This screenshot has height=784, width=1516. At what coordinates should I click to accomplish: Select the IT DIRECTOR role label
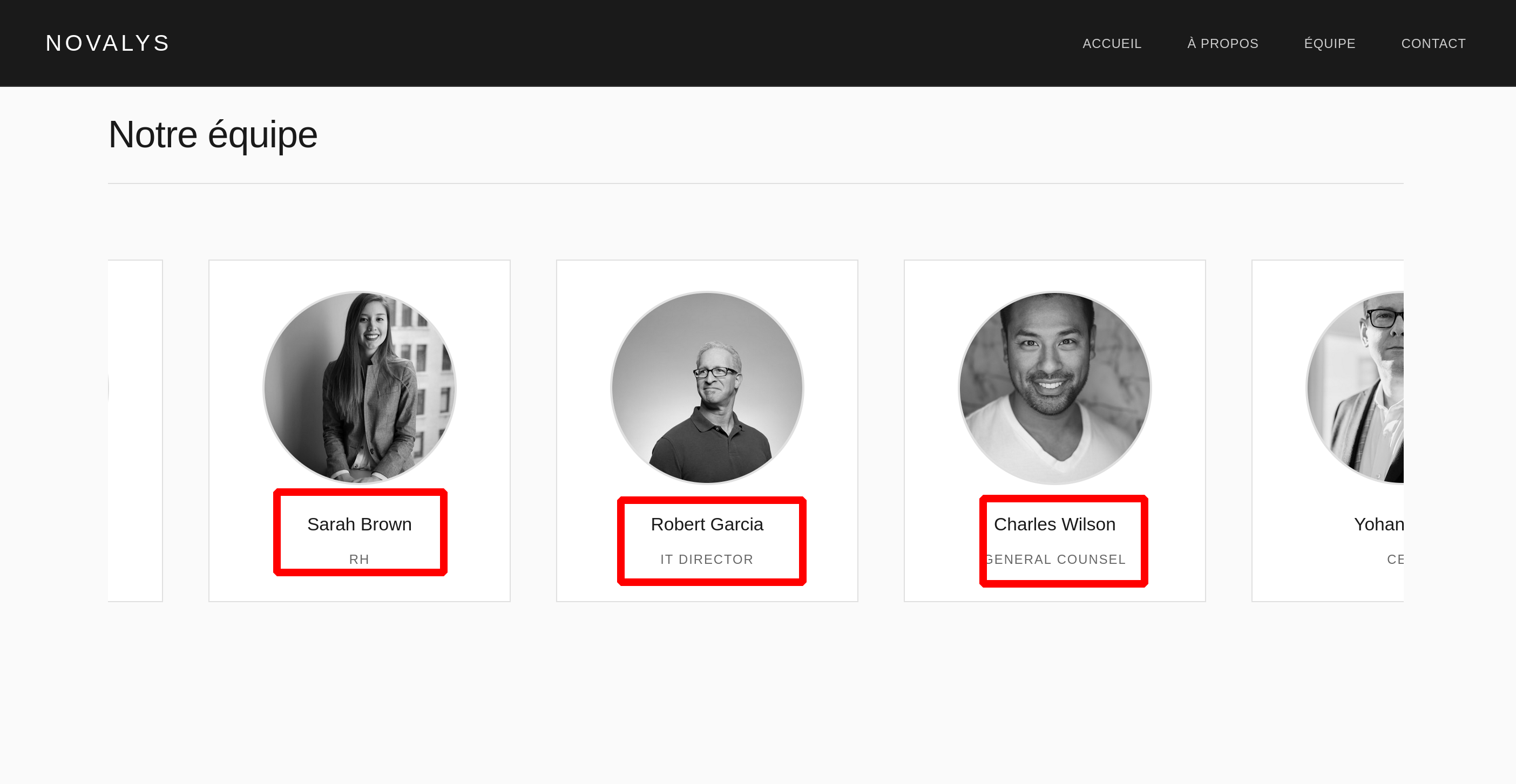pyautogui.click(x=707, y=560)
